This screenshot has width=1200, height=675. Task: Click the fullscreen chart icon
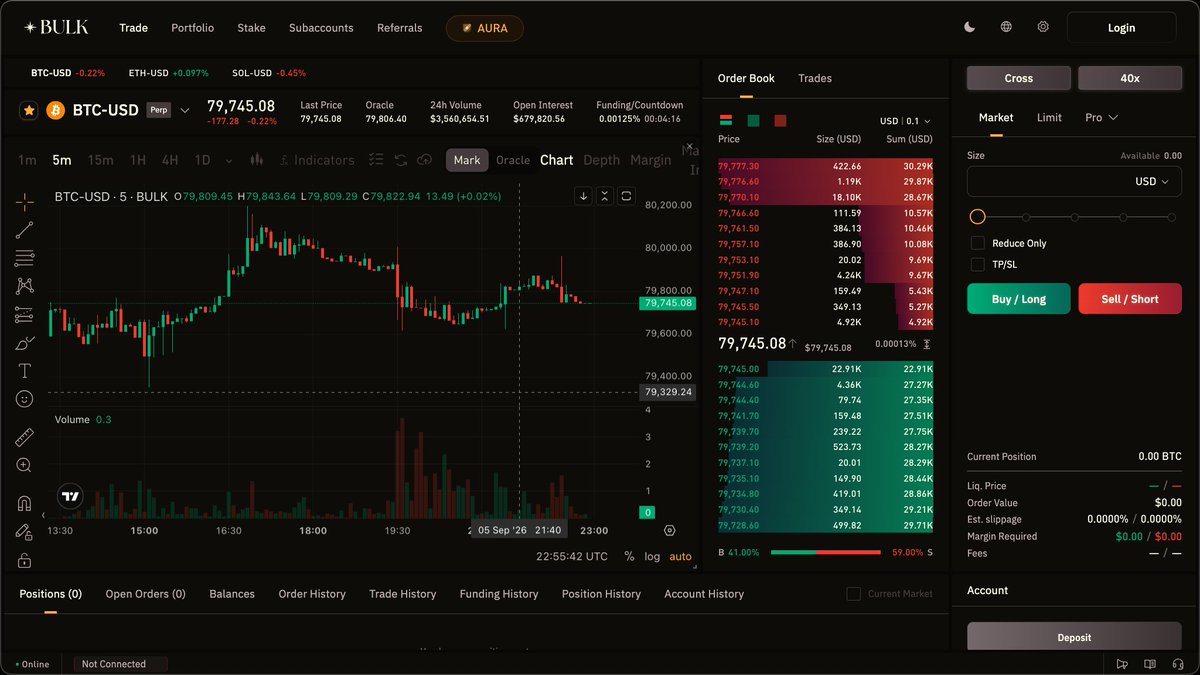626,196
